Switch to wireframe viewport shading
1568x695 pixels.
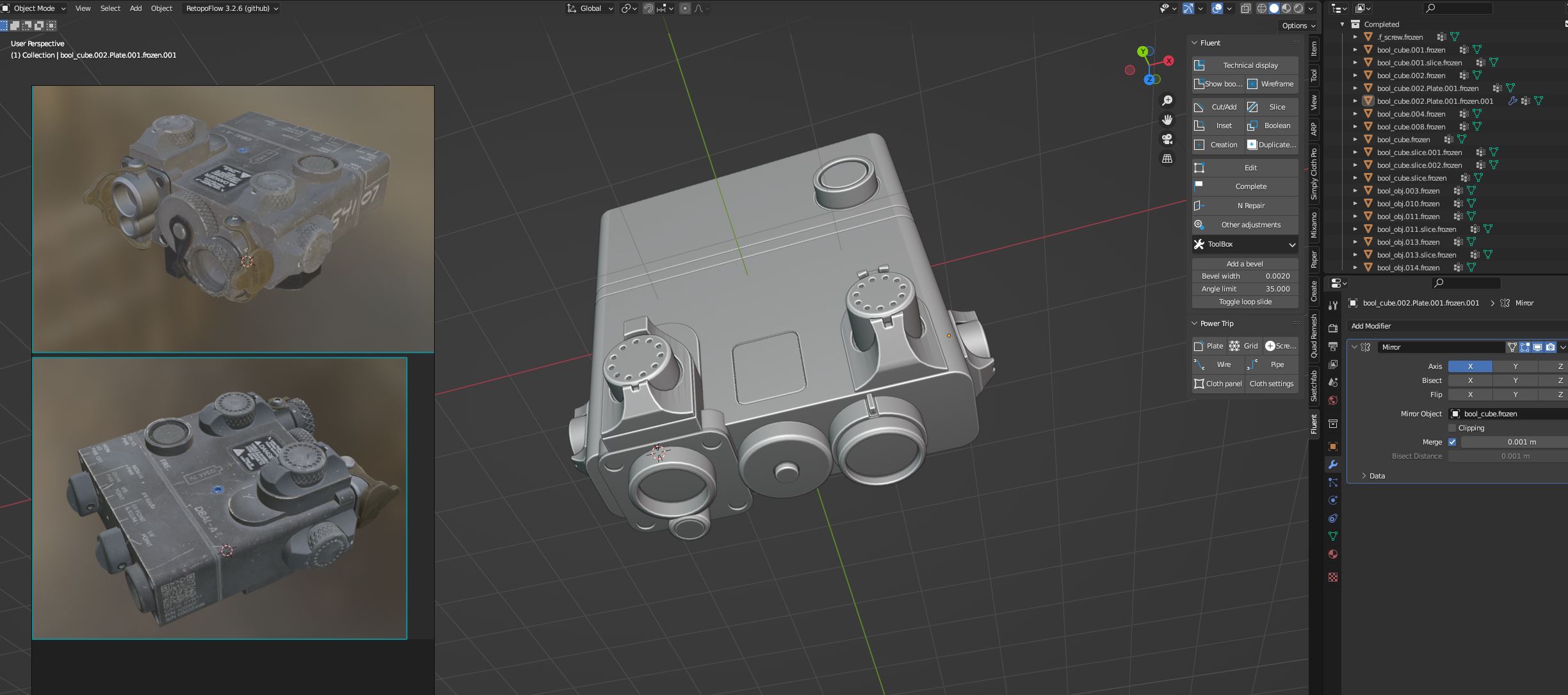coord(1262,8)
